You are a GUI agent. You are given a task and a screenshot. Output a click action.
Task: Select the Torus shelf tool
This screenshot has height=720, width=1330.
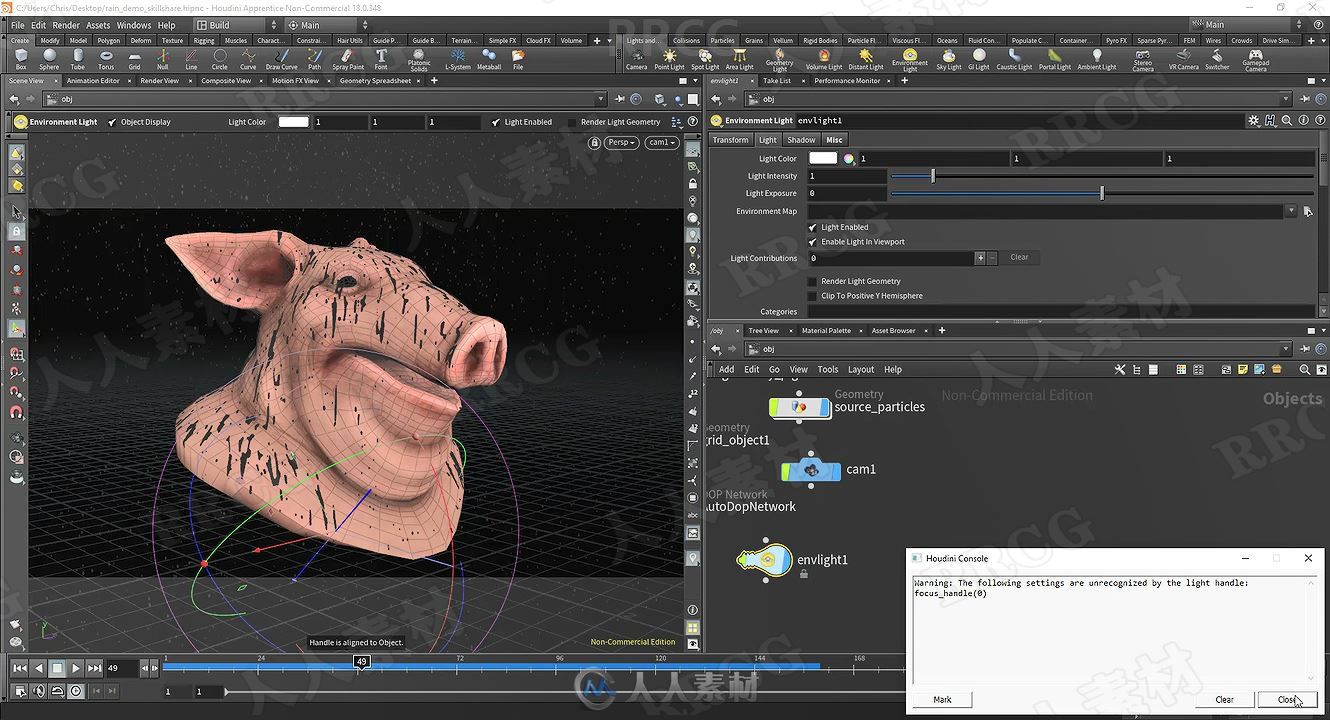[106, 59]
